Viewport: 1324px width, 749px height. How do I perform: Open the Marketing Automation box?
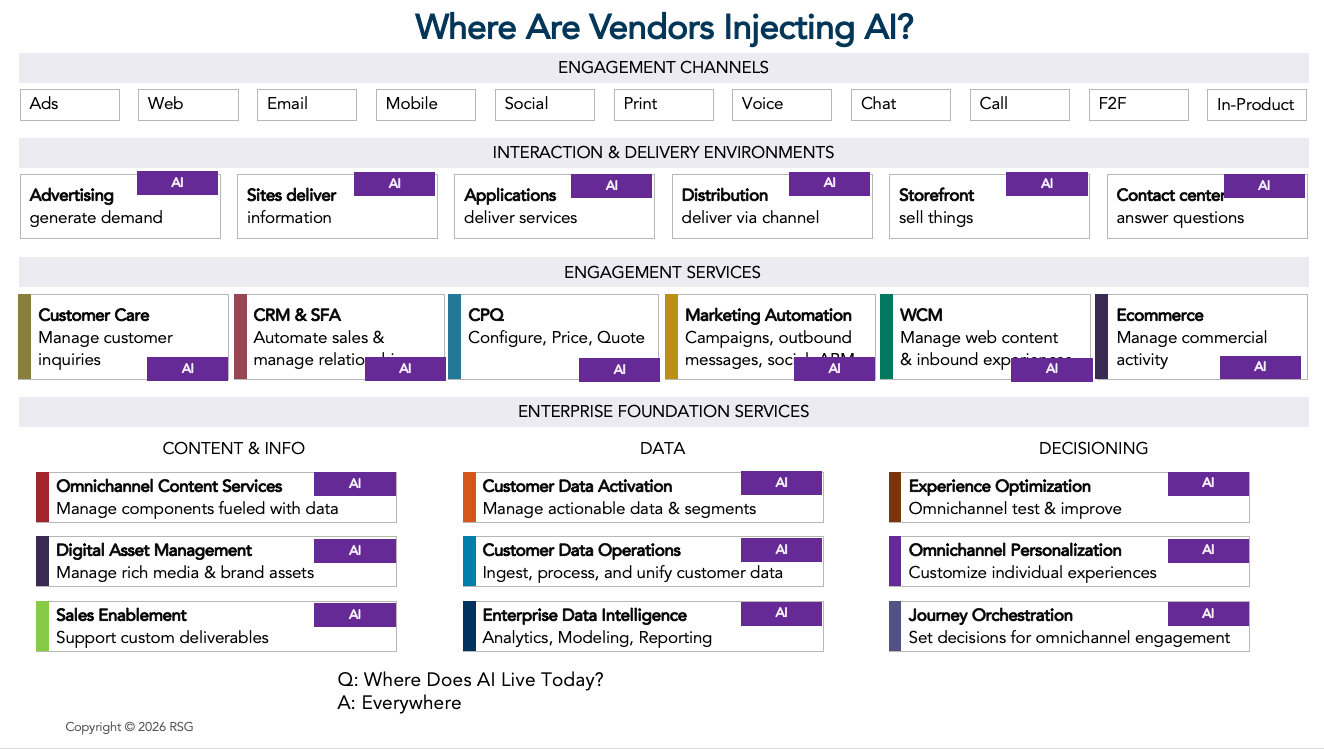click(770, 337)
